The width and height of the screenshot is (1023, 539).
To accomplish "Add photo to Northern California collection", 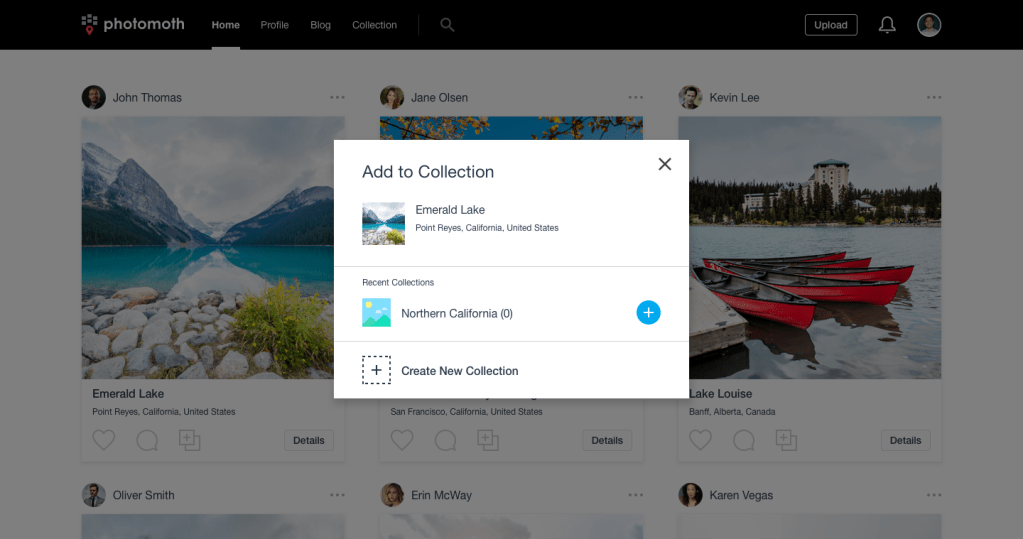I will [x=648, y=313].
